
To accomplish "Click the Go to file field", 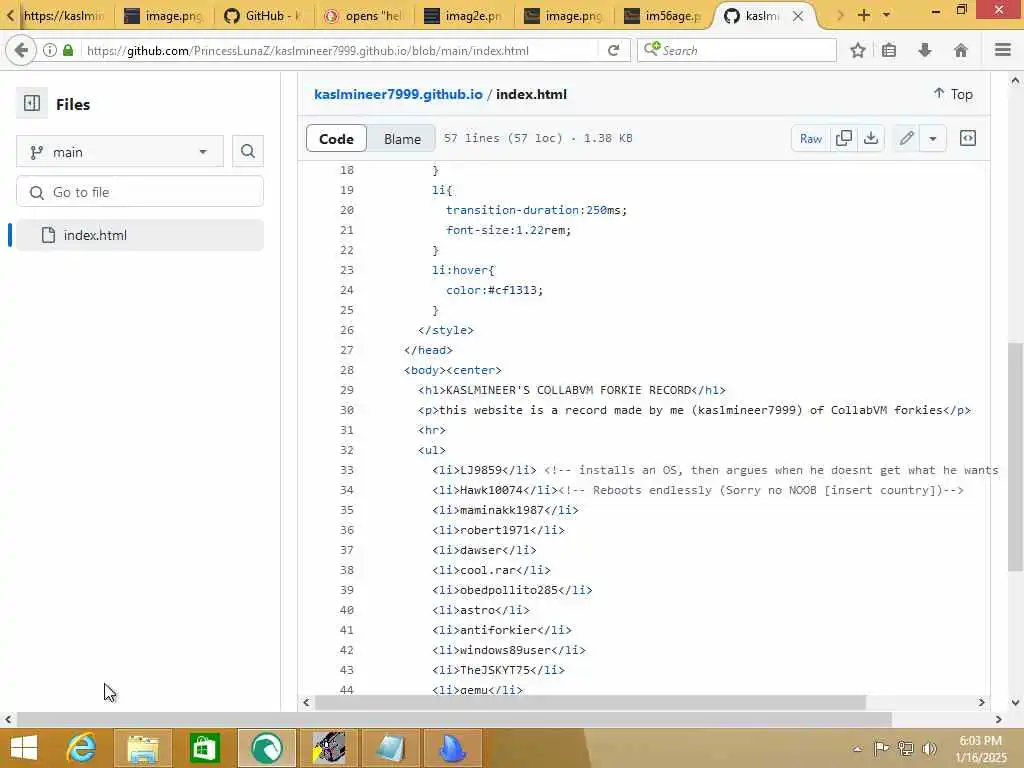I will (140, 192).
